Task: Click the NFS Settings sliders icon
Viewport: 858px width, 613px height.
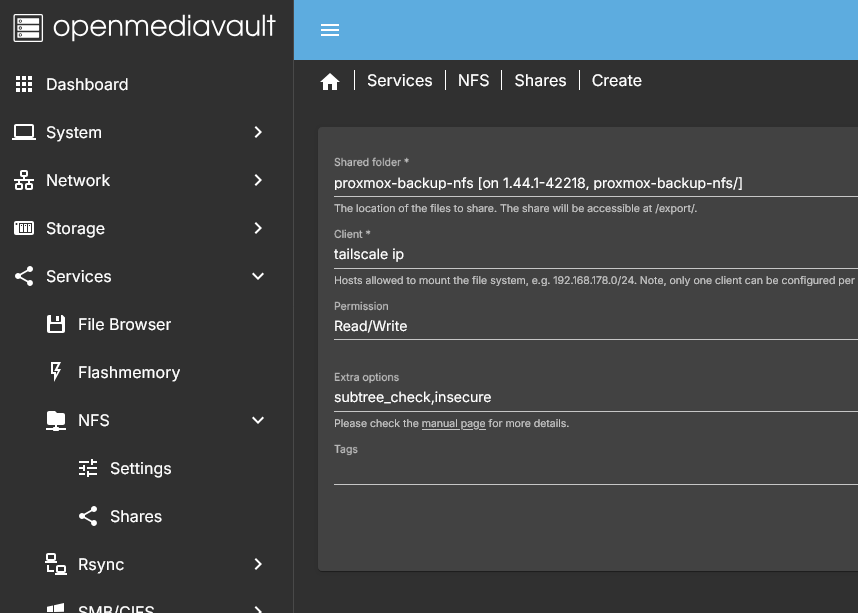Action: (x=88, y=468)
